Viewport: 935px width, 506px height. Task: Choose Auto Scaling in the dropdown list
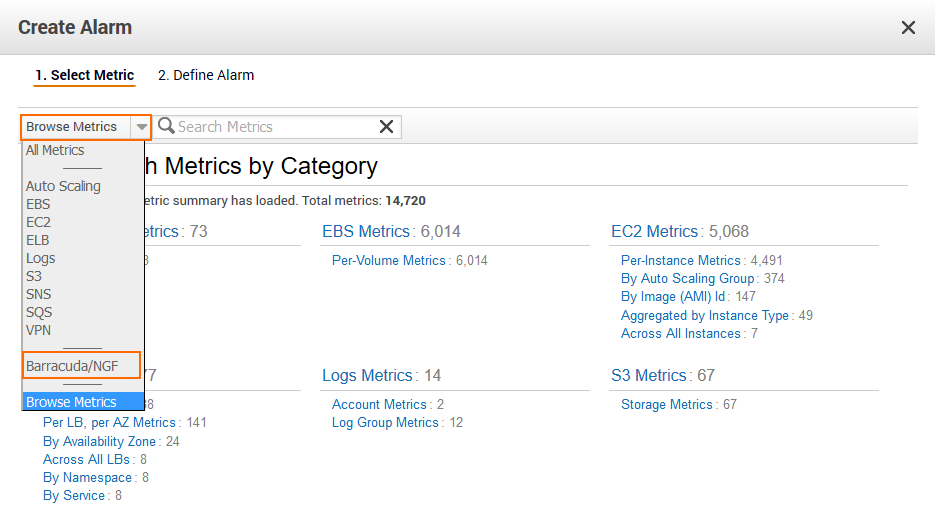pyautogui.click(x=63, y=186)
